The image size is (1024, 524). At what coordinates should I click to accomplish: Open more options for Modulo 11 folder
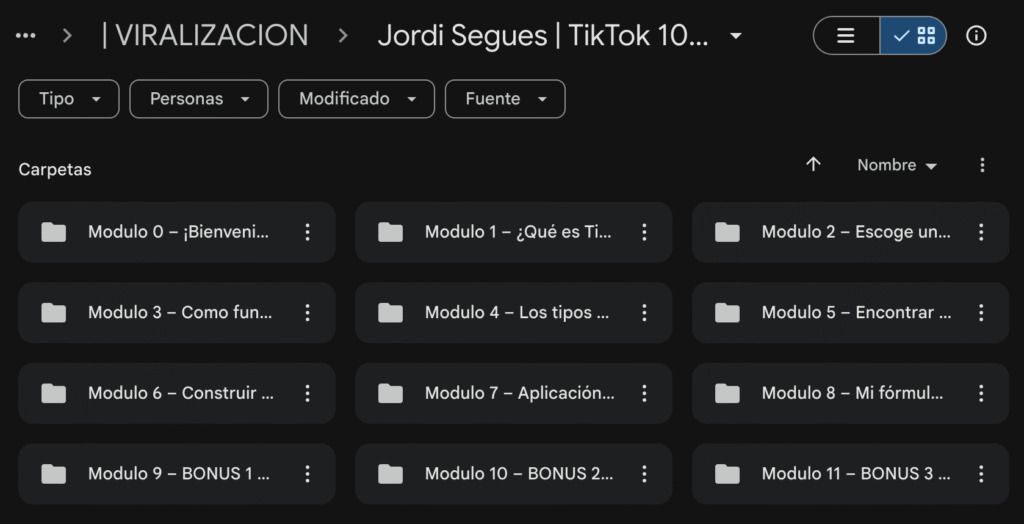pyautogui.click(x=981, y=474)
